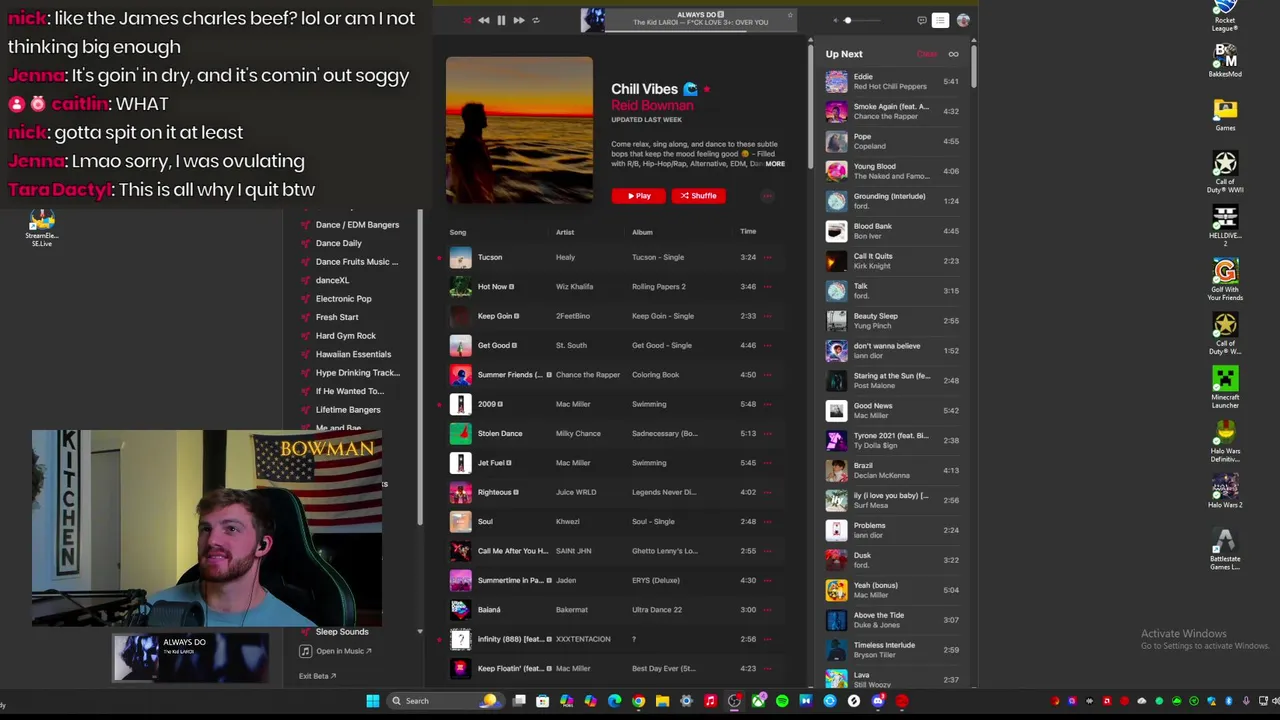Select Blood Bank by Bon Iver in queue
1280x720 pixels.
tap(892, 231)
